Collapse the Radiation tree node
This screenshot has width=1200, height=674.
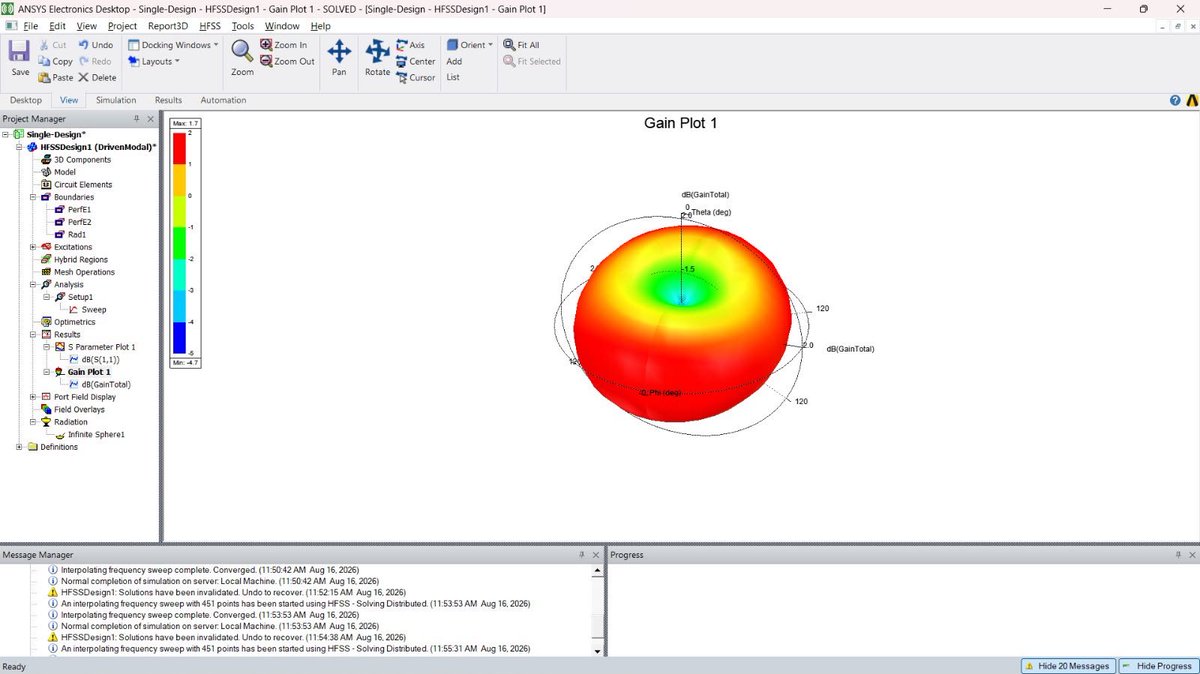coord(33,422)
